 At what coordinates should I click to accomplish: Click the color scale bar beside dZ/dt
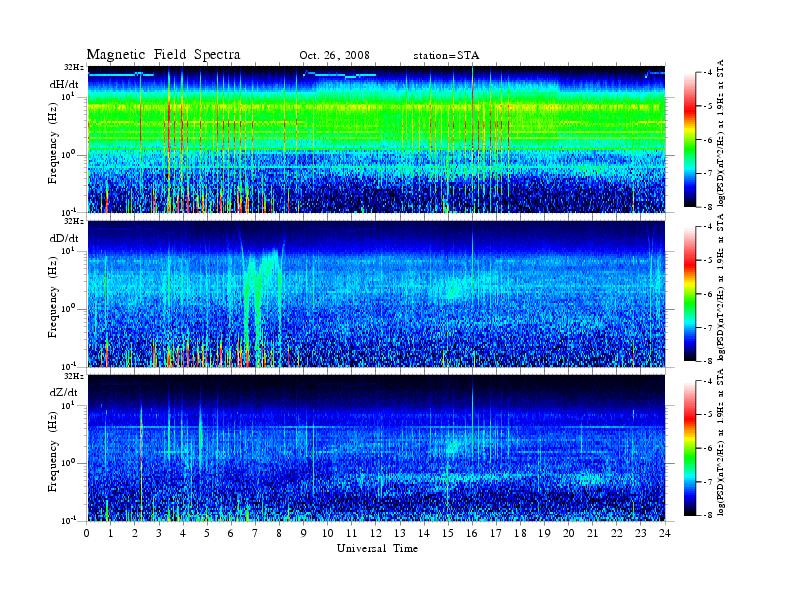(690, 448)
